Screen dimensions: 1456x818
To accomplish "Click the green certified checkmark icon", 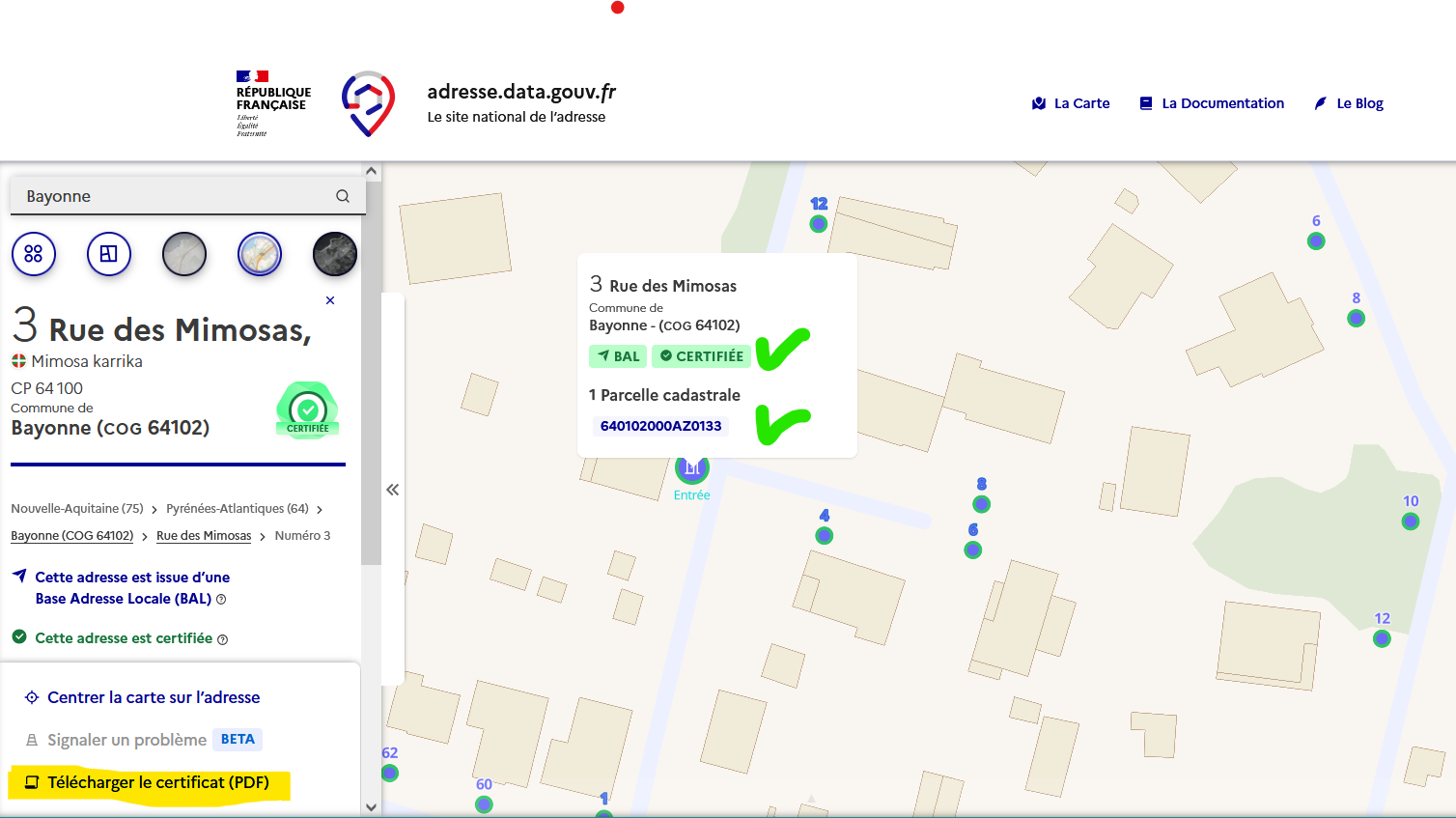I will [19, 636].
